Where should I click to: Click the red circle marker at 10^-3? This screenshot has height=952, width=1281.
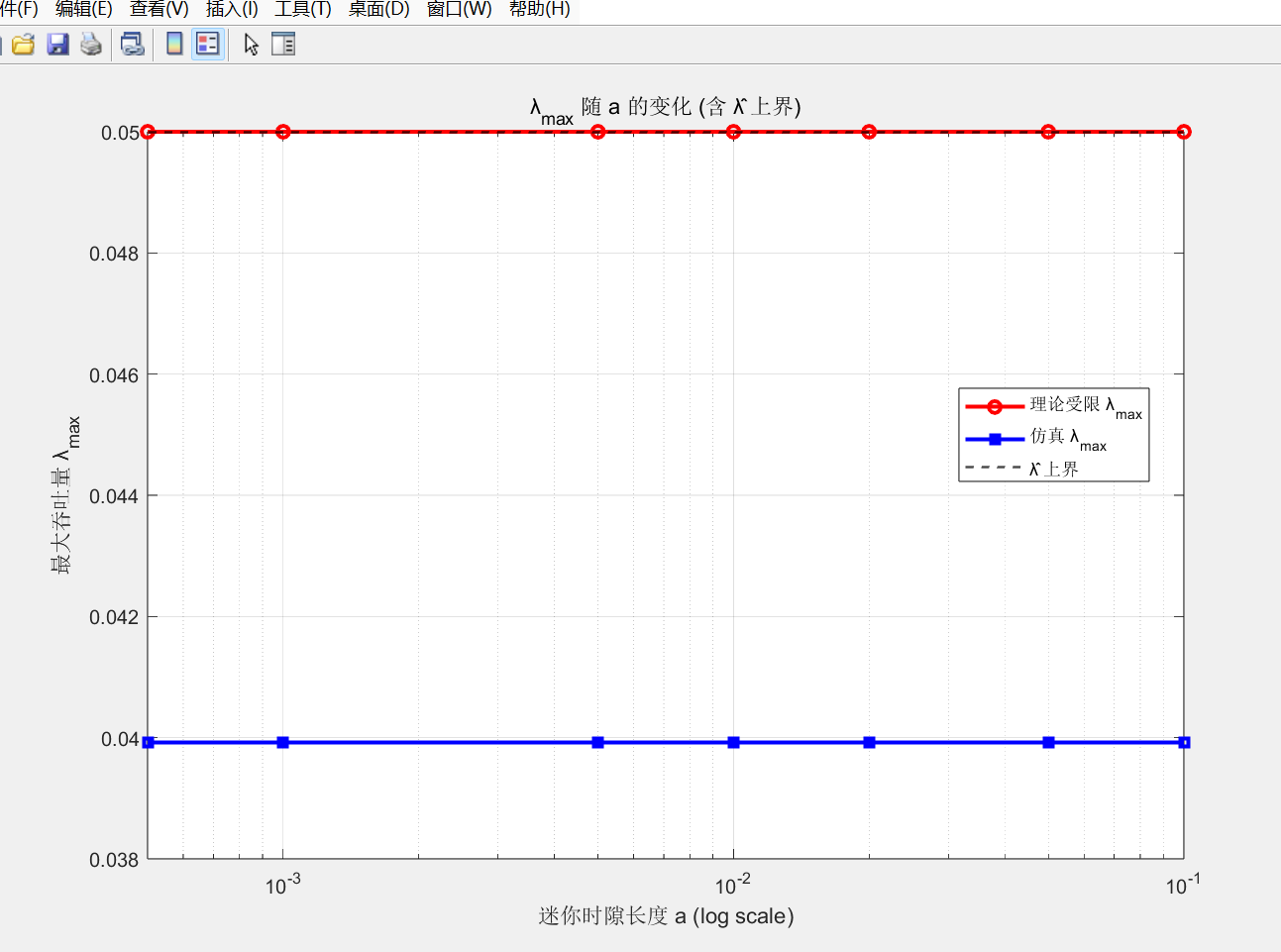(x=283, y=132)
